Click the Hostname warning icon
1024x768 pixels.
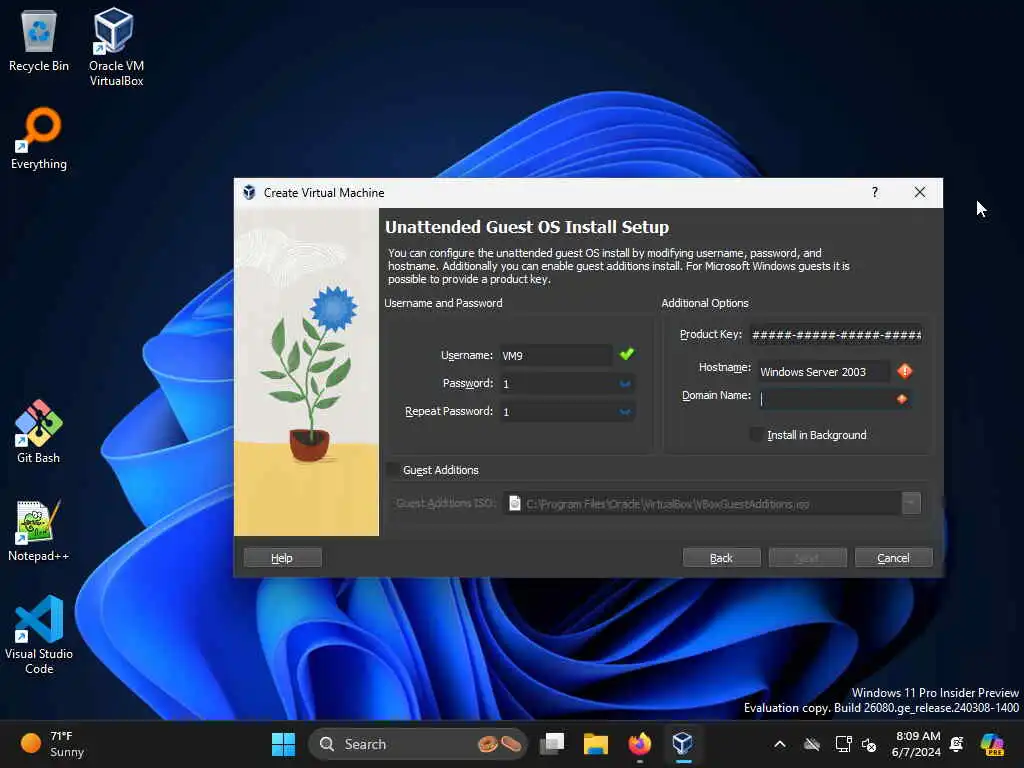pyautogui.click(x=904, y=371)
